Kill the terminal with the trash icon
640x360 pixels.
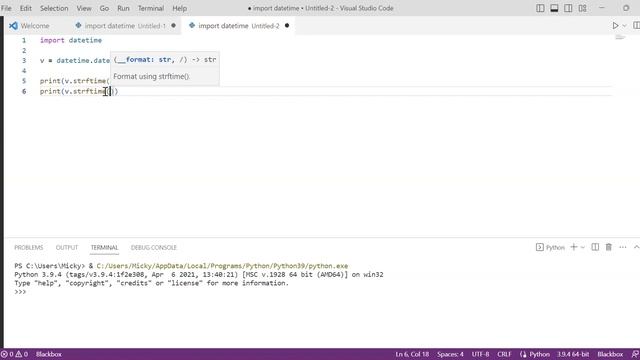(609, 247)
